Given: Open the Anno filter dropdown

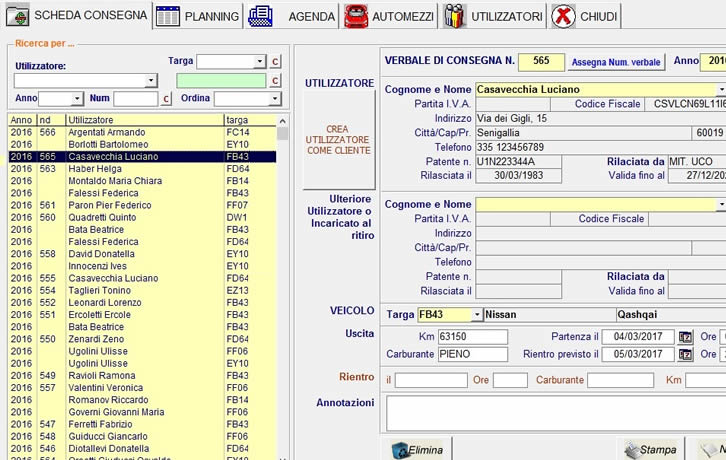Looking at the screenshot, I should click(x=77, y=99).
